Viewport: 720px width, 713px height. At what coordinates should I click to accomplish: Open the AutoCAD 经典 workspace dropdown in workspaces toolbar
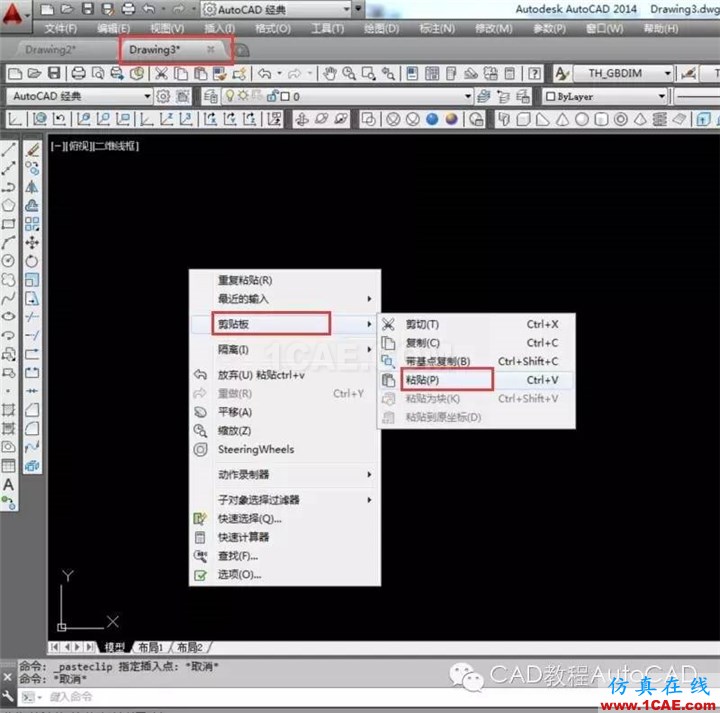pos(147,96)
